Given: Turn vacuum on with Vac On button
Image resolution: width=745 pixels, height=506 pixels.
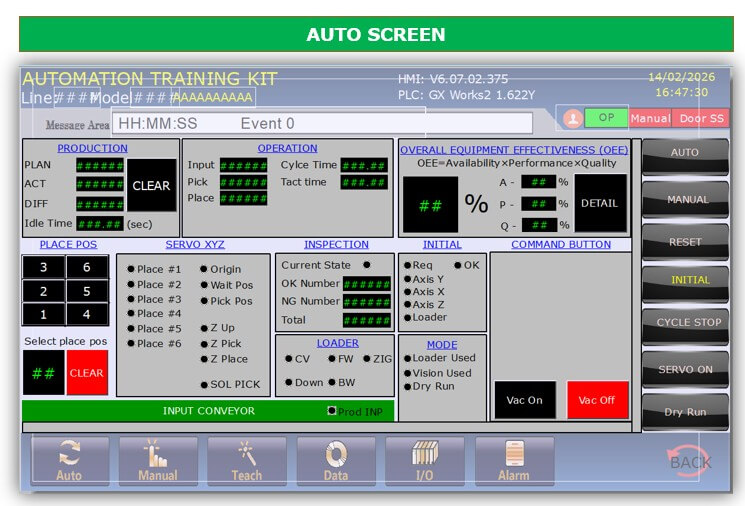Looking at the screenshot, I should pos(525,400).
